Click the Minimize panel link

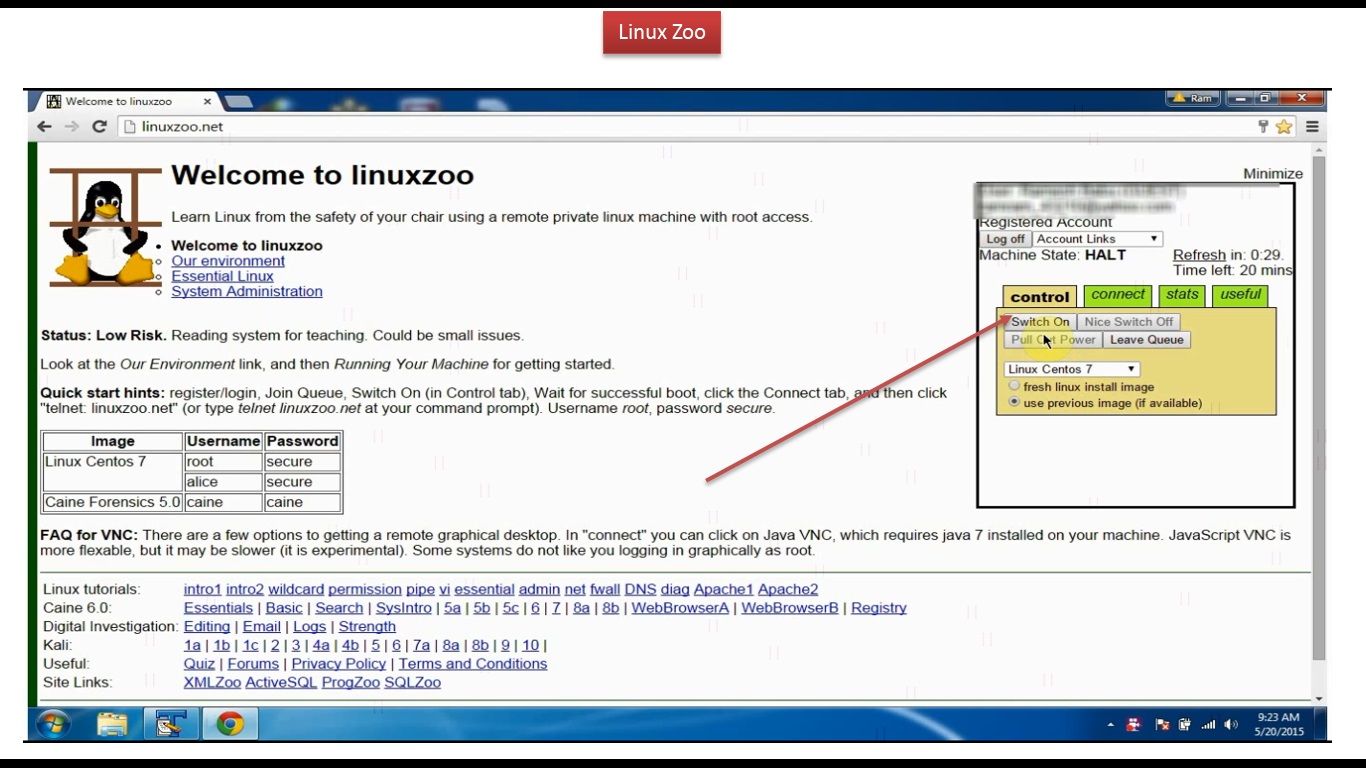coord(1273,173)
